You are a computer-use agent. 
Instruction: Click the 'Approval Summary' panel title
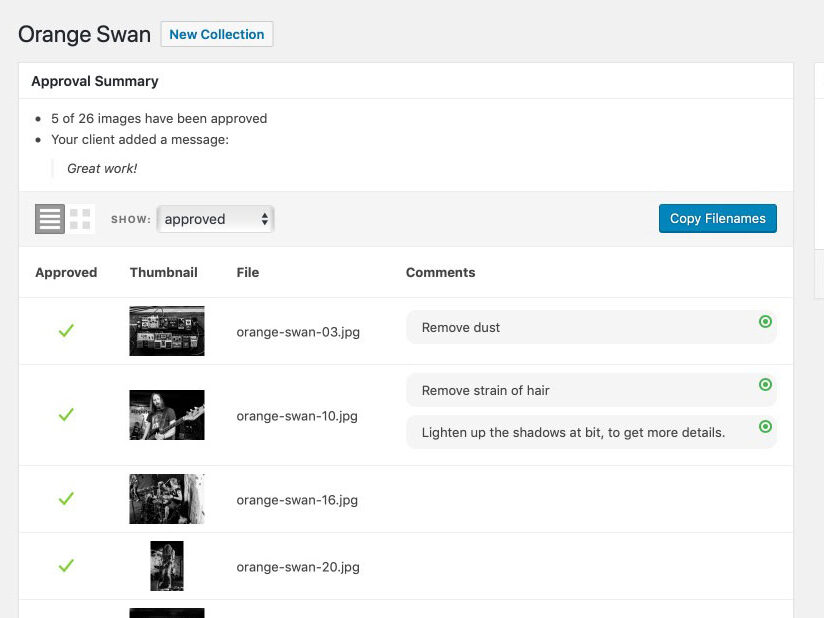[x=95, y=81]
